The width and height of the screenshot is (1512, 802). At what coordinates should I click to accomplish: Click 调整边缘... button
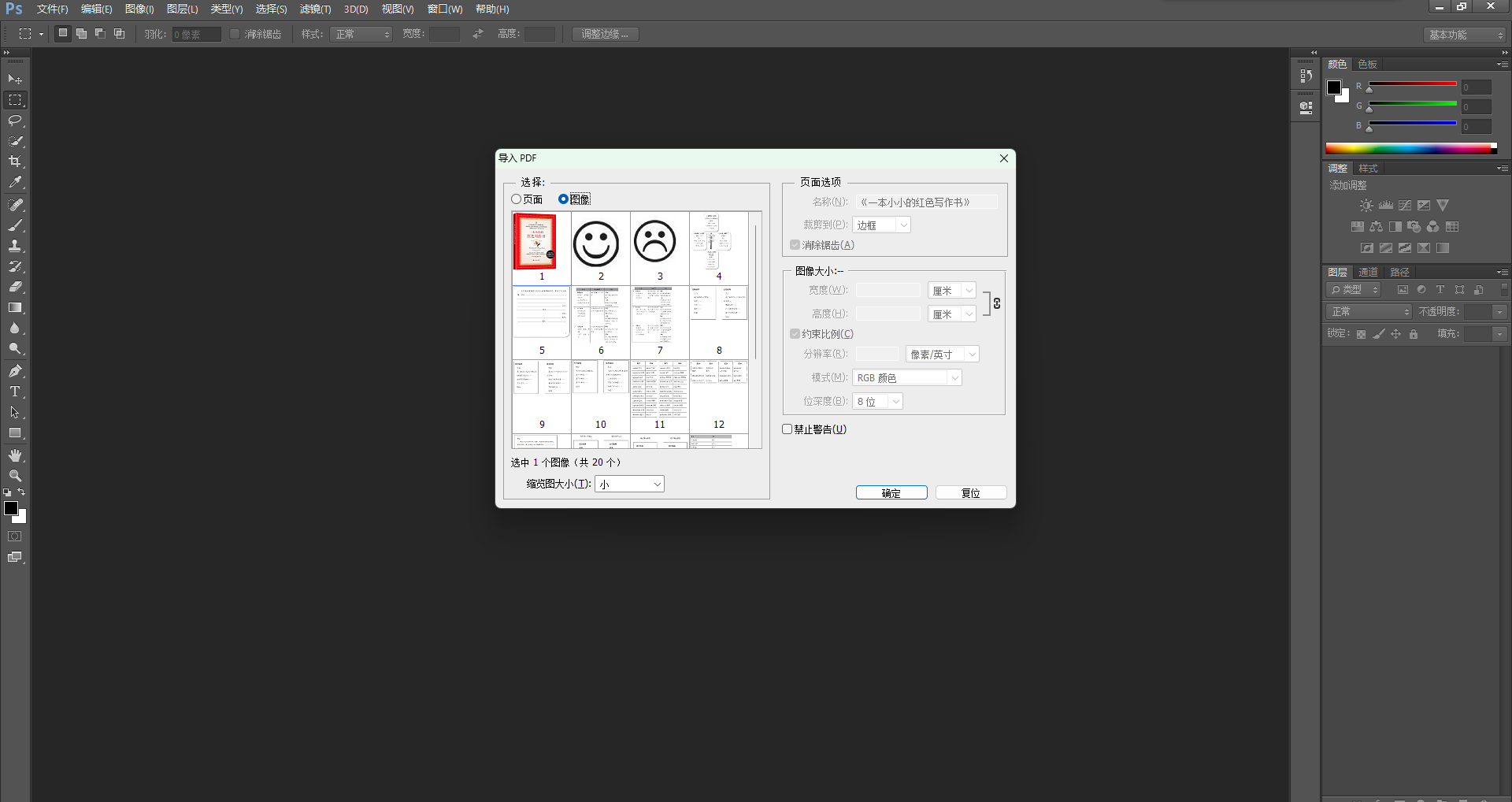[605, 34]
